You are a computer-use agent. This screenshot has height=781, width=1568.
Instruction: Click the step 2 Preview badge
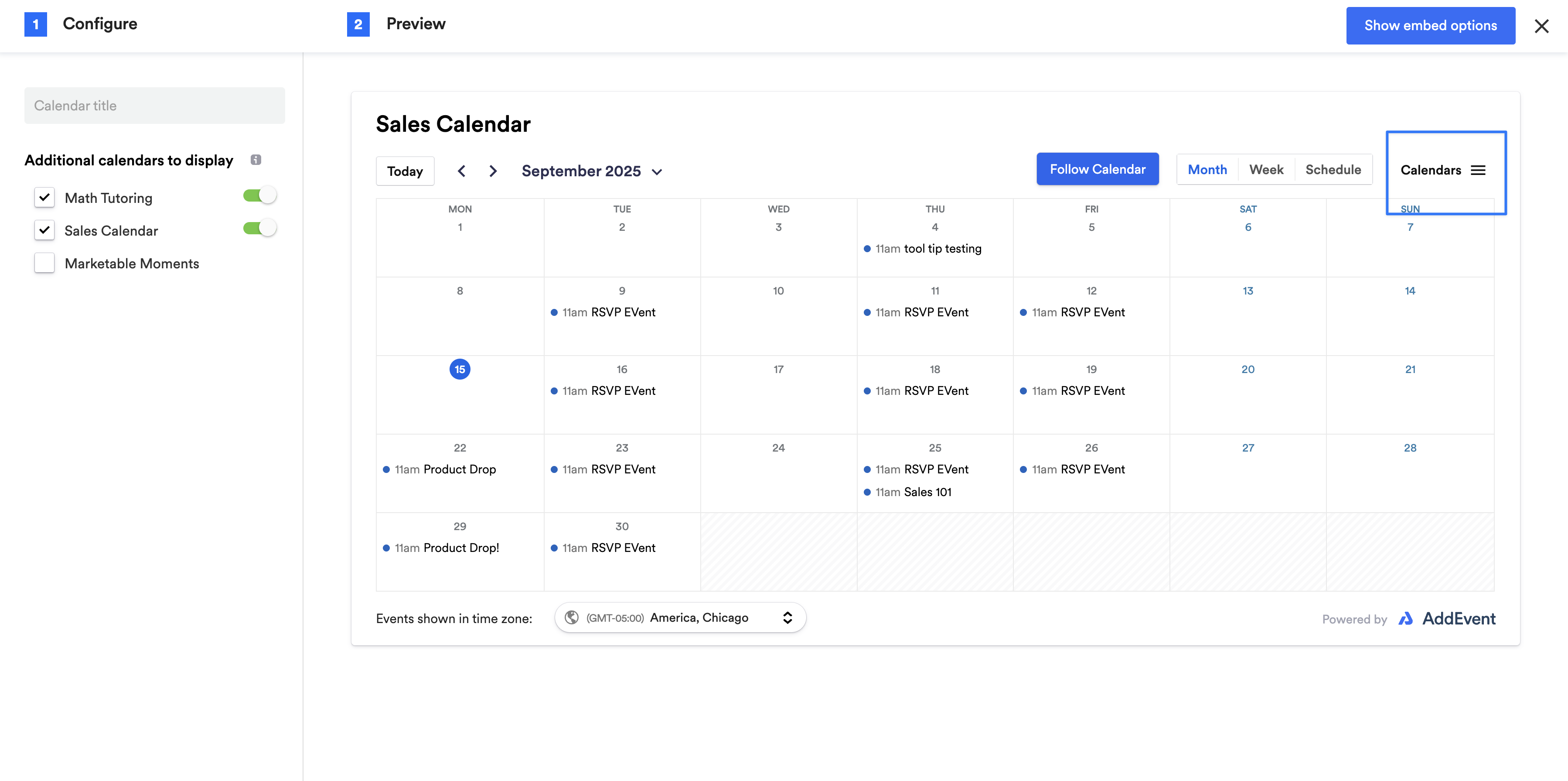358,24
